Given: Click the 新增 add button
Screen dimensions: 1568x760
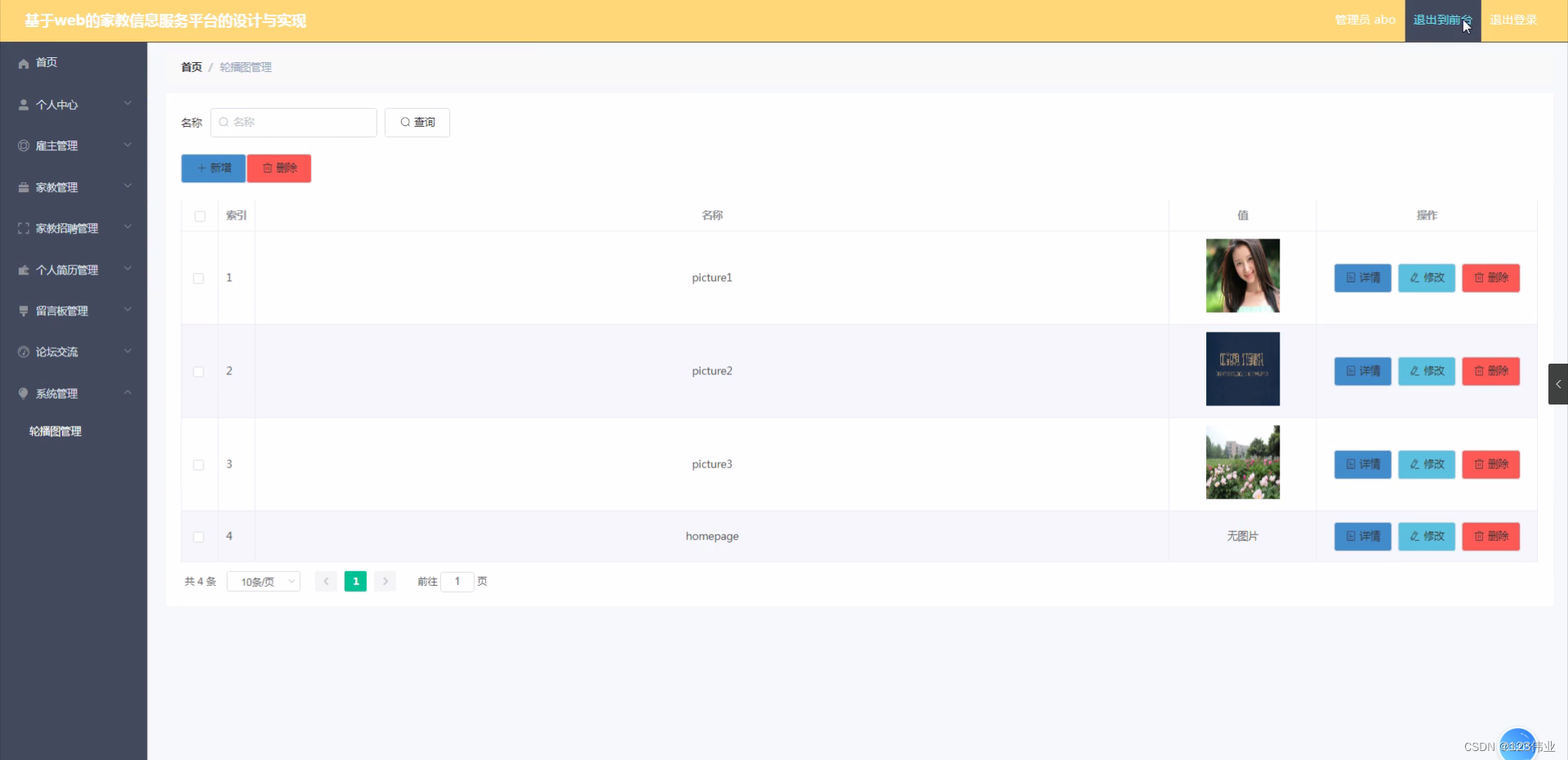Looking at the screenshot, I should coord(212,168).
